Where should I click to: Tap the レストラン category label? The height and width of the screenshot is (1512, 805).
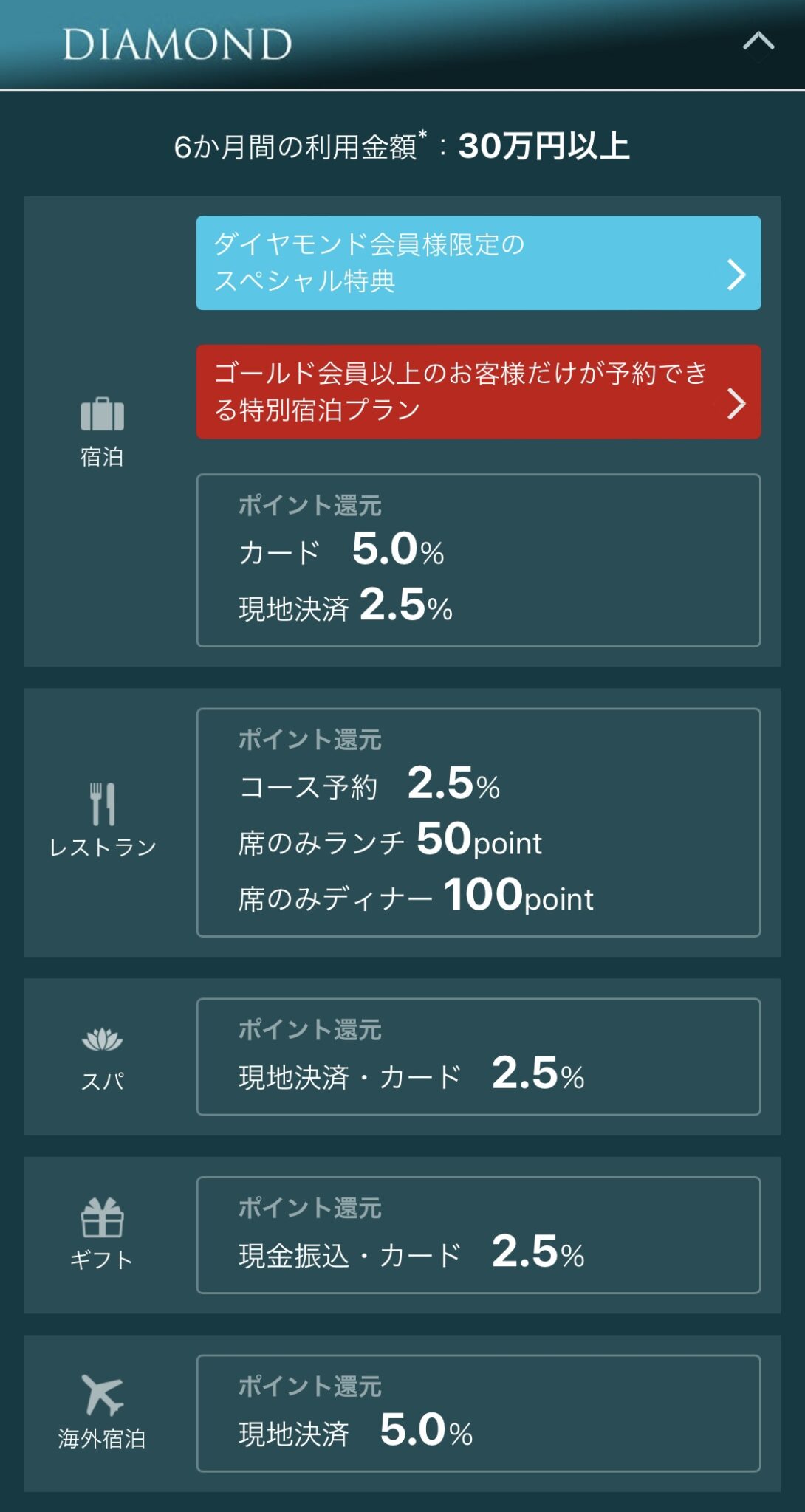coord(103,848)
